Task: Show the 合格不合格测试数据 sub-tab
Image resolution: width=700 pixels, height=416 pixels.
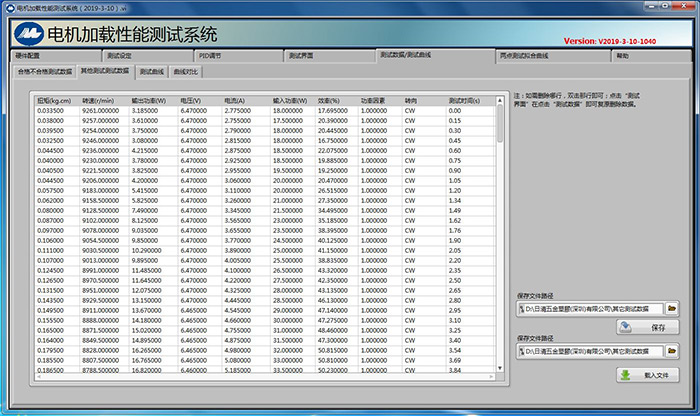Action: pos(45,72)
